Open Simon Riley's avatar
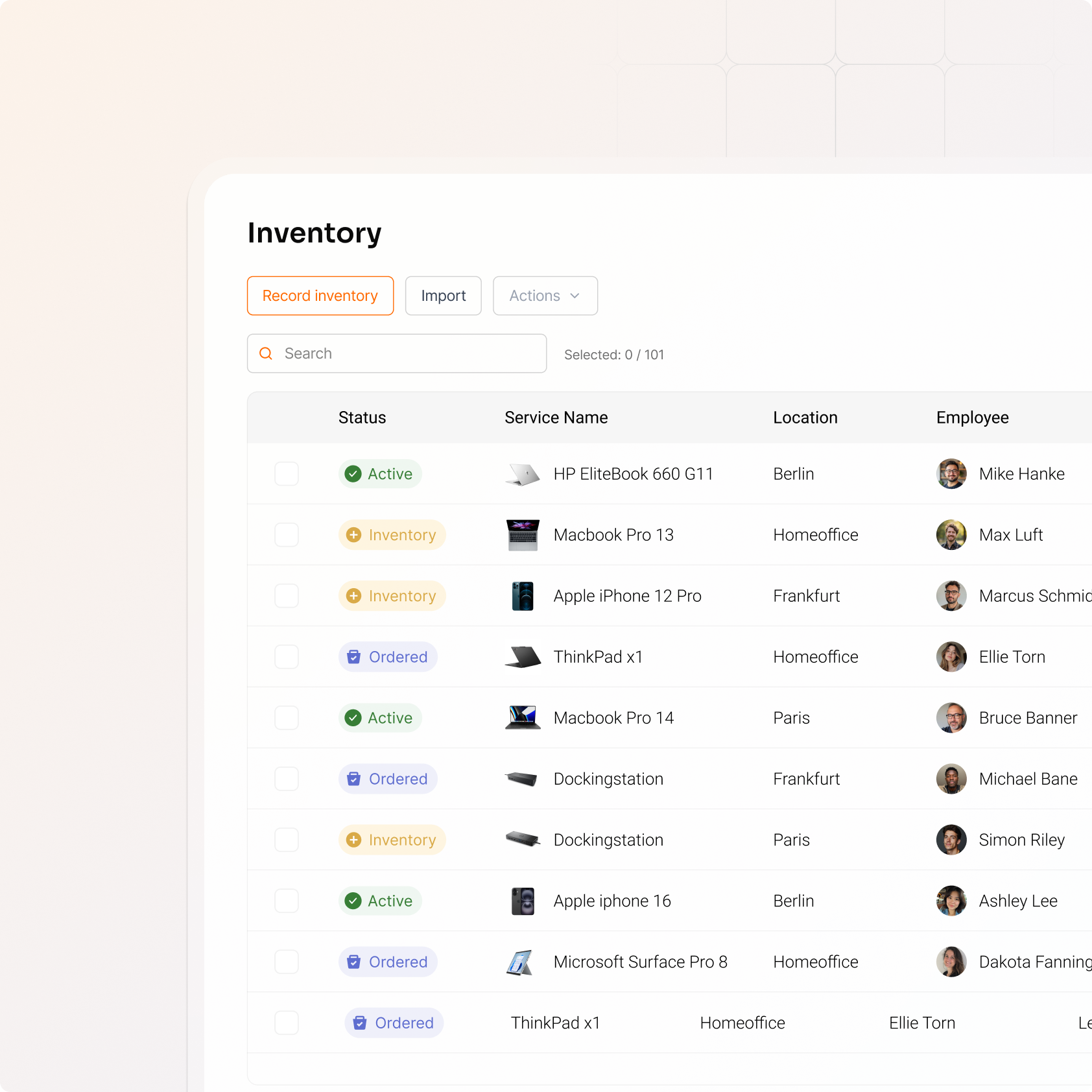Screen dimensions: 1092x1092 [951, 840]
